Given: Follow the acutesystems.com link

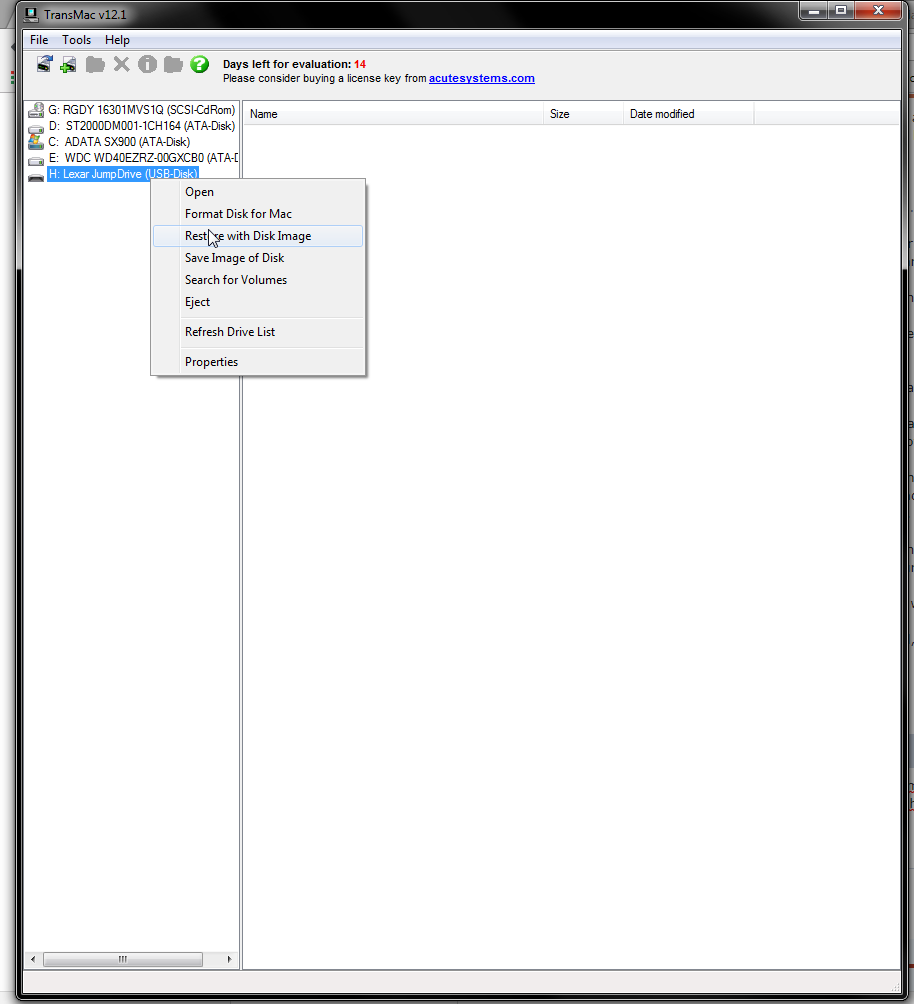Looking at the screenshot, I should coord(482,78).
